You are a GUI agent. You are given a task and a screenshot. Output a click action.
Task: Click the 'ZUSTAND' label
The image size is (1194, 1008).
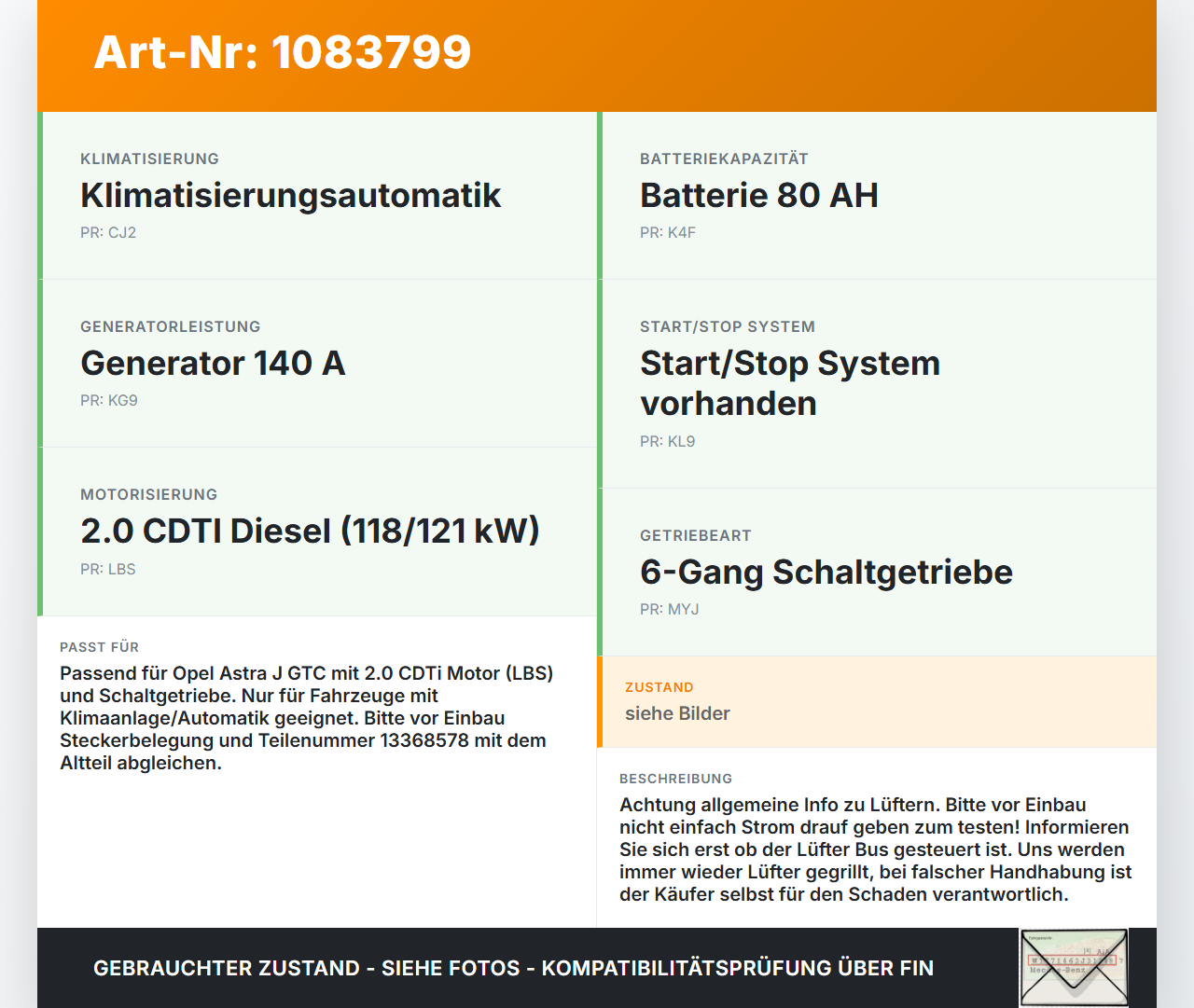659,687
